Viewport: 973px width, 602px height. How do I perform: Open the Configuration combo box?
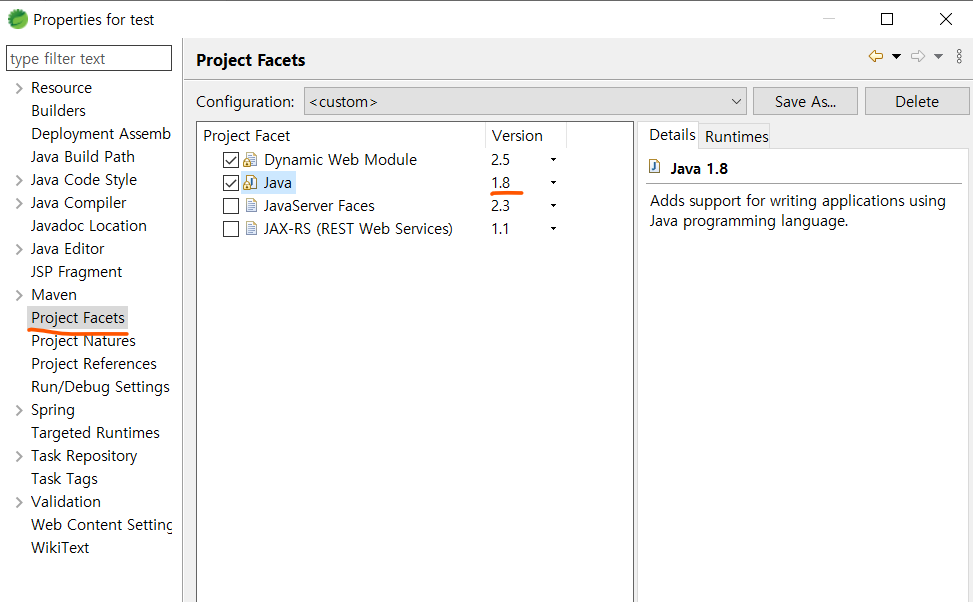coord(525,101)
